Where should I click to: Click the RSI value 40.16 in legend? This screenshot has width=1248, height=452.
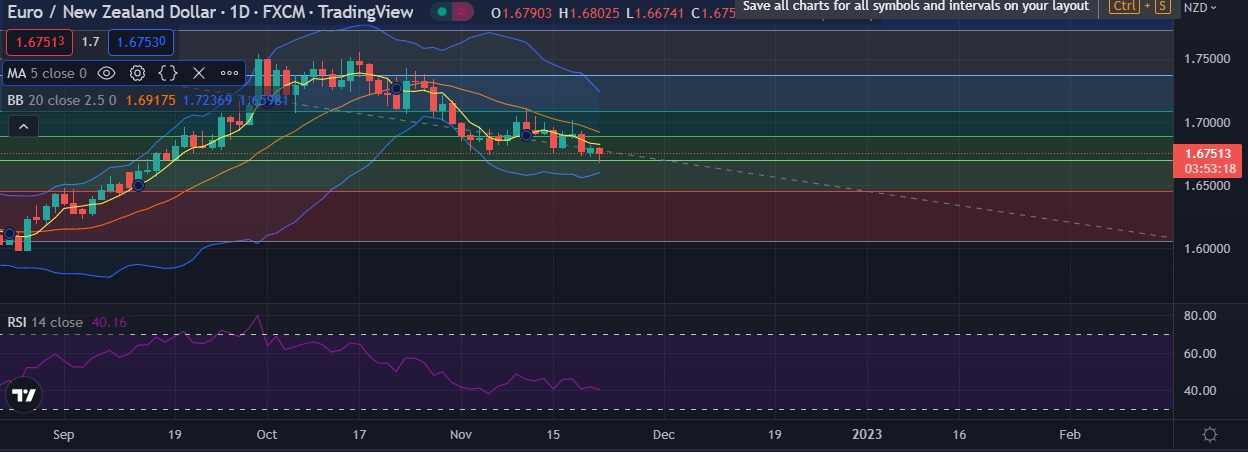click(109, 322)
